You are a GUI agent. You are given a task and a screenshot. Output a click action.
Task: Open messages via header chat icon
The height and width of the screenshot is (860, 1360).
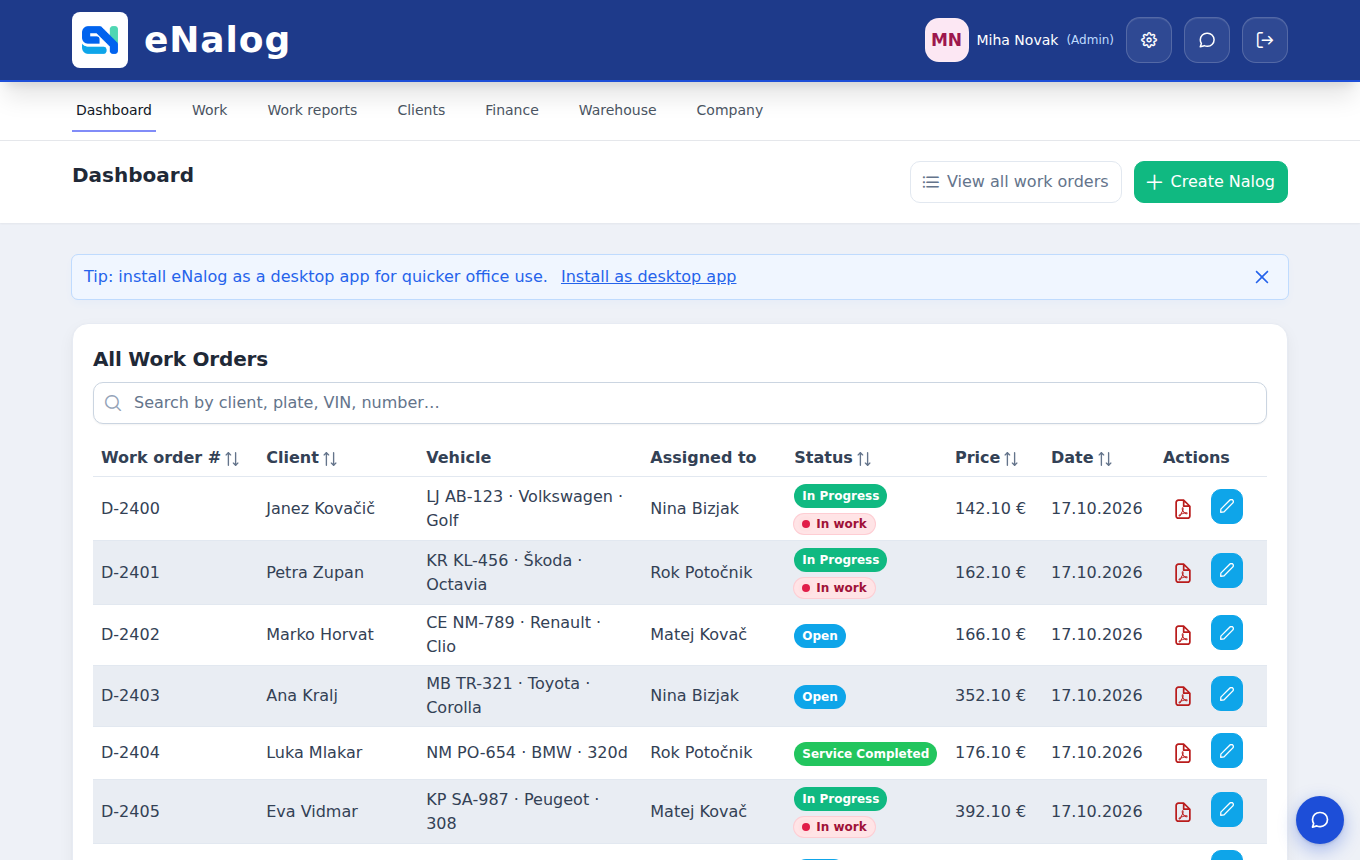[1207, 40]
